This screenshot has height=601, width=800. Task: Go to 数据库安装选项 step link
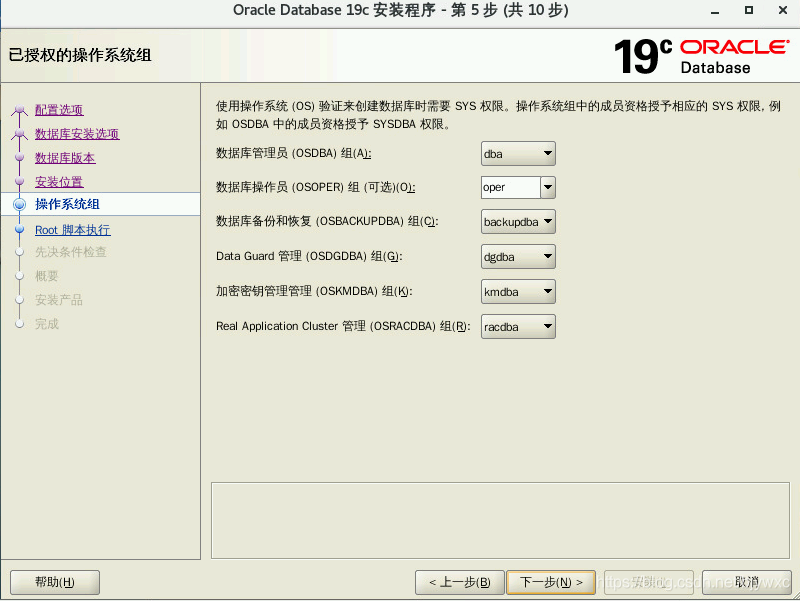coord(77,134)
